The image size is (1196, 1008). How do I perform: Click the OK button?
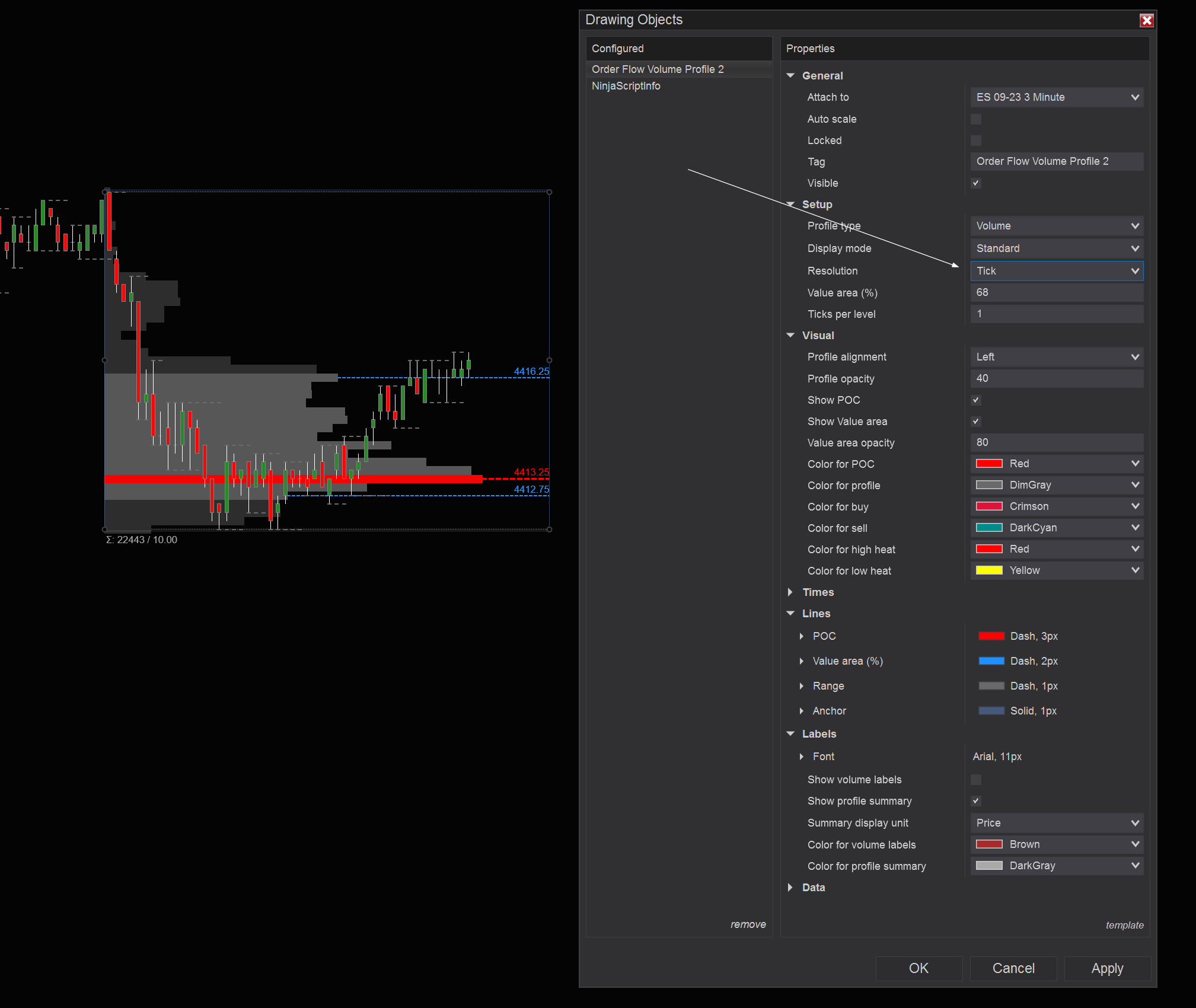click(918, 968)
